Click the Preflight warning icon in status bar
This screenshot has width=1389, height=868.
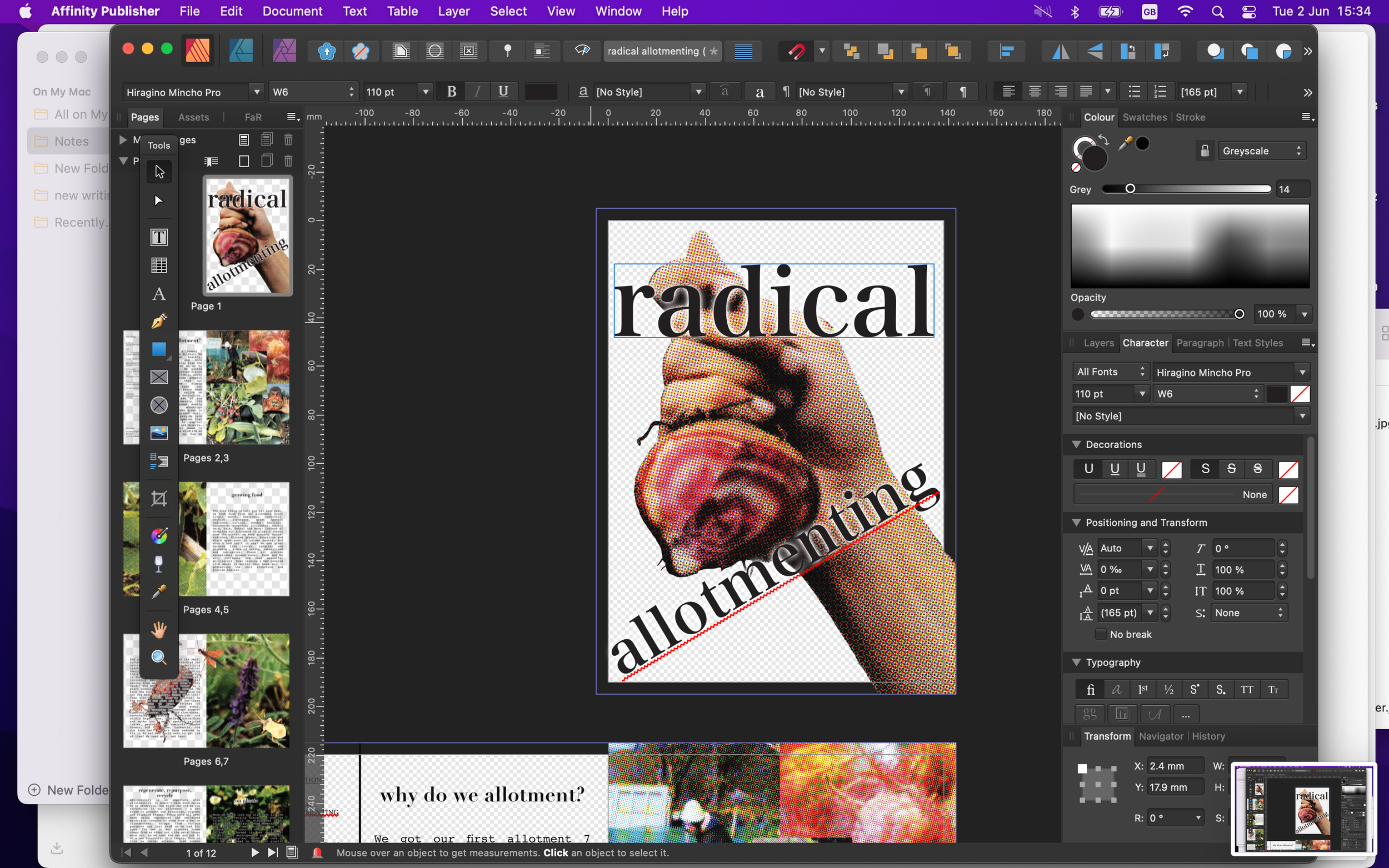point(317,852)
